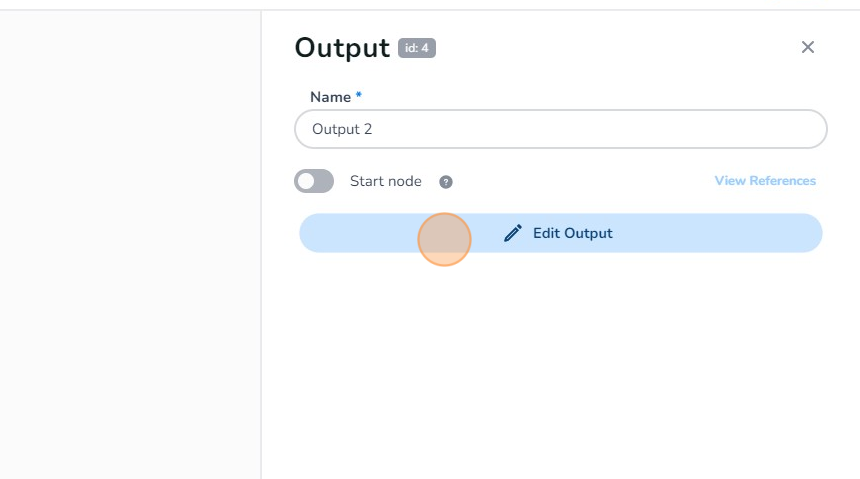Click the blue required asterisk by Name
This screenshot has height=479, width=860.
(359, 96)
